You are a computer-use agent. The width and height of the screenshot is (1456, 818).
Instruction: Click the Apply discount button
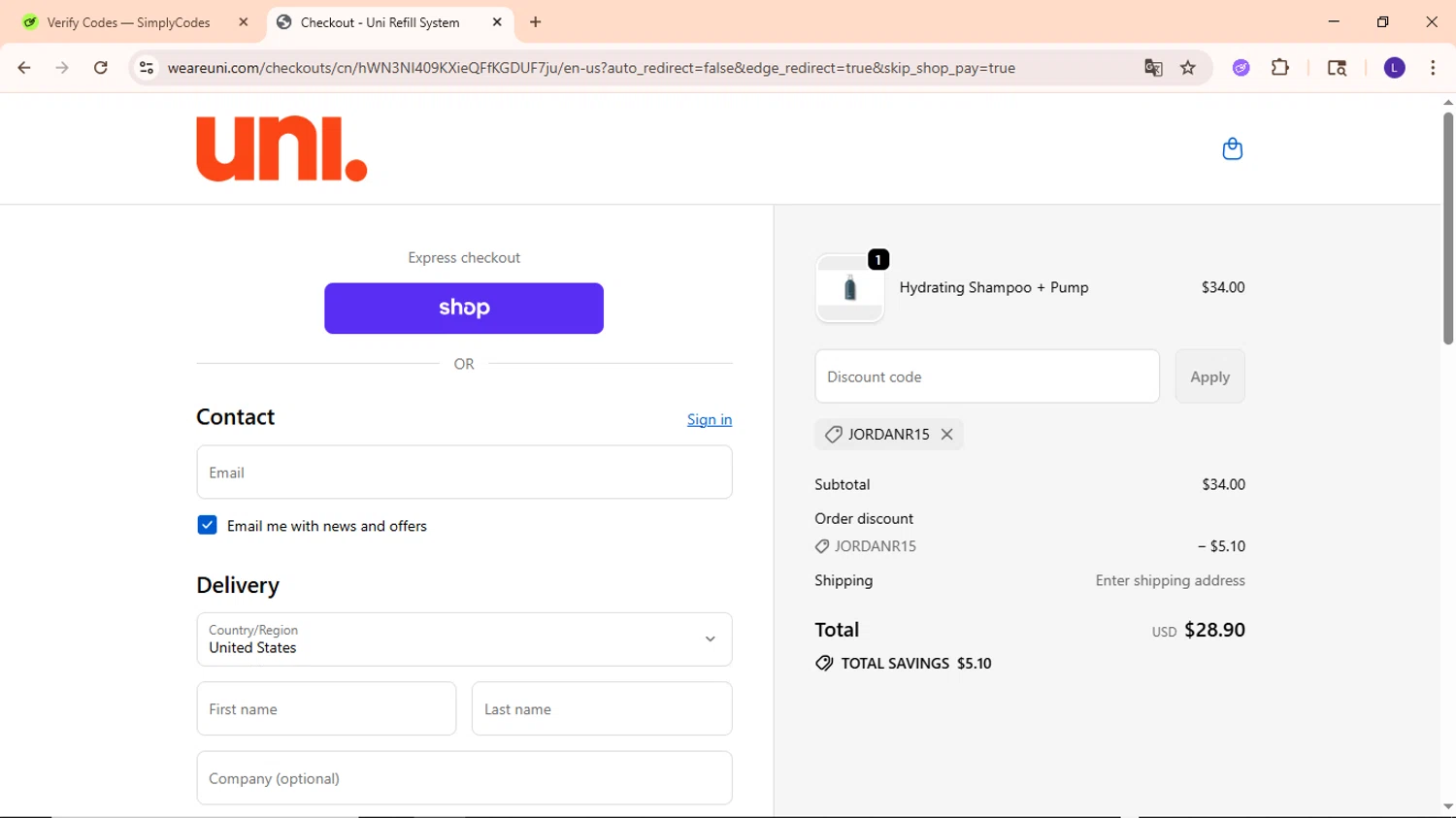[x=1209, y=376]
